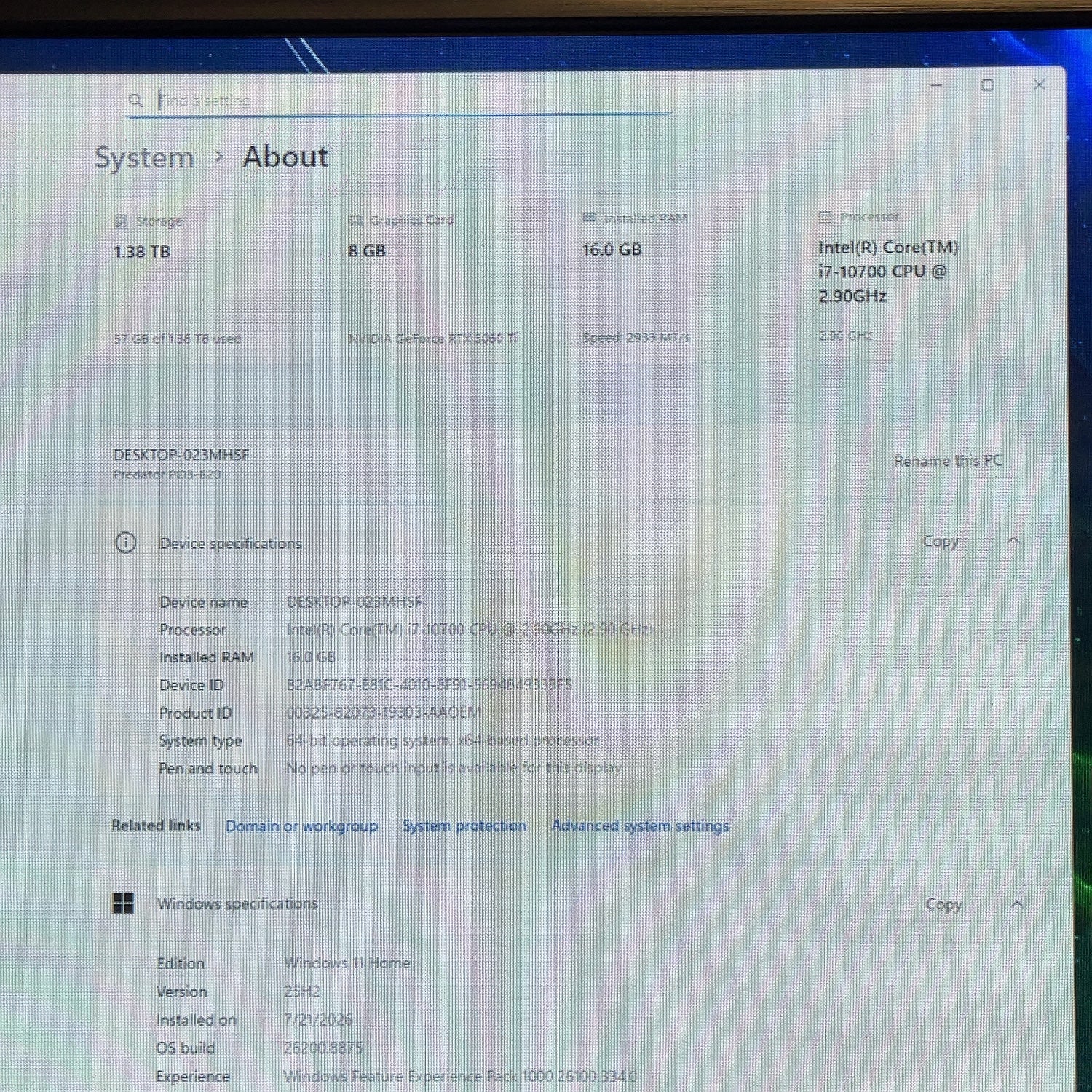Viewport: 1092px width, 1092px height.
Task: Click the 57 GB of 1.38 TB used text
Action: tap(177, 339)
